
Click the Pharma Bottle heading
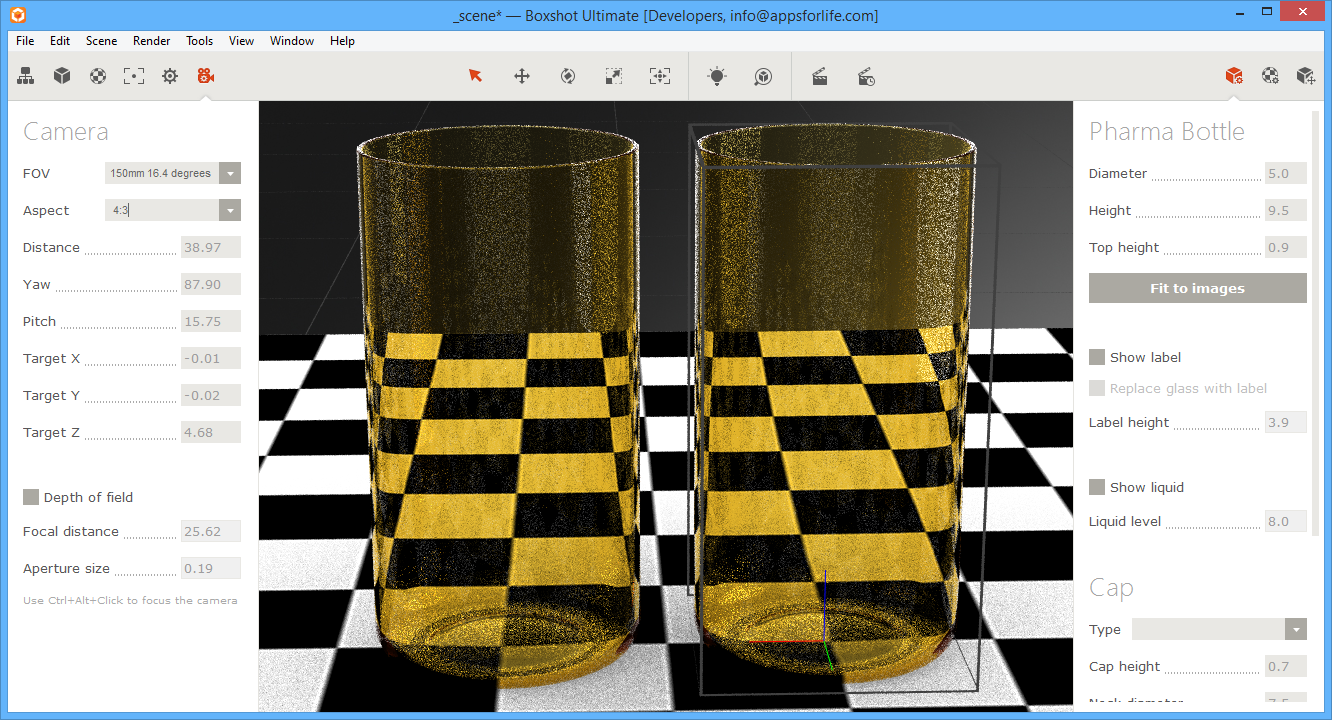[x=1167, y=132]
